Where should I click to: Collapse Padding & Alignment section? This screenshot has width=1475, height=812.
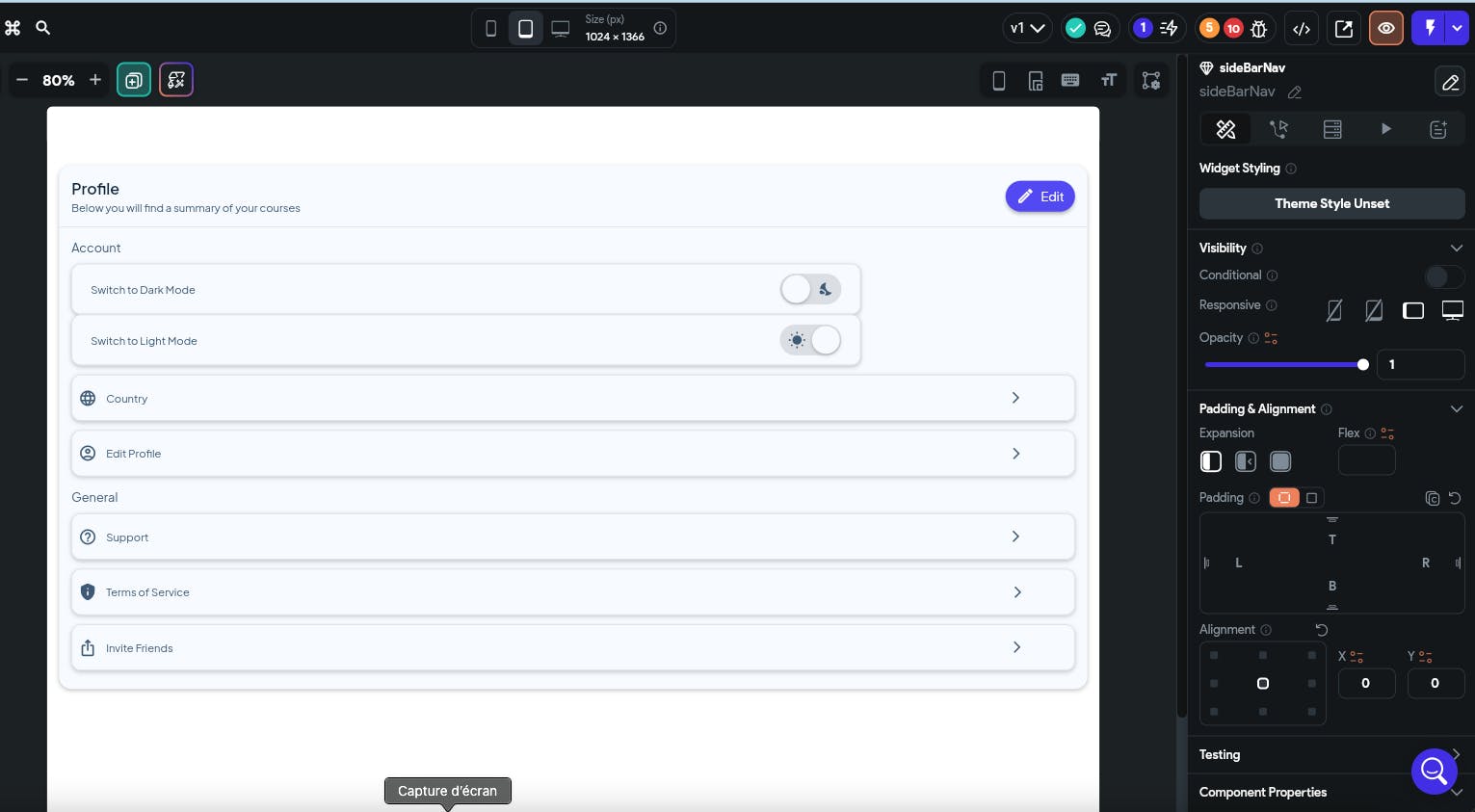tap(1457, 409)
